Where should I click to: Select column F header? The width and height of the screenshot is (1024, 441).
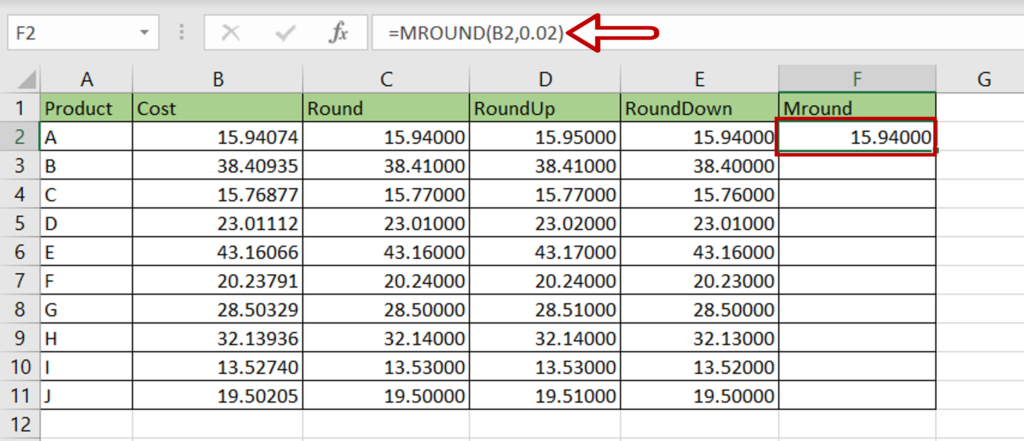(x=857, y=80)
